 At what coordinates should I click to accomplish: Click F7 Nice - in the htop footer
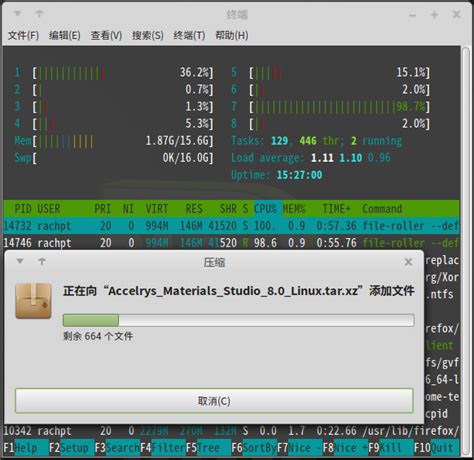300,448
